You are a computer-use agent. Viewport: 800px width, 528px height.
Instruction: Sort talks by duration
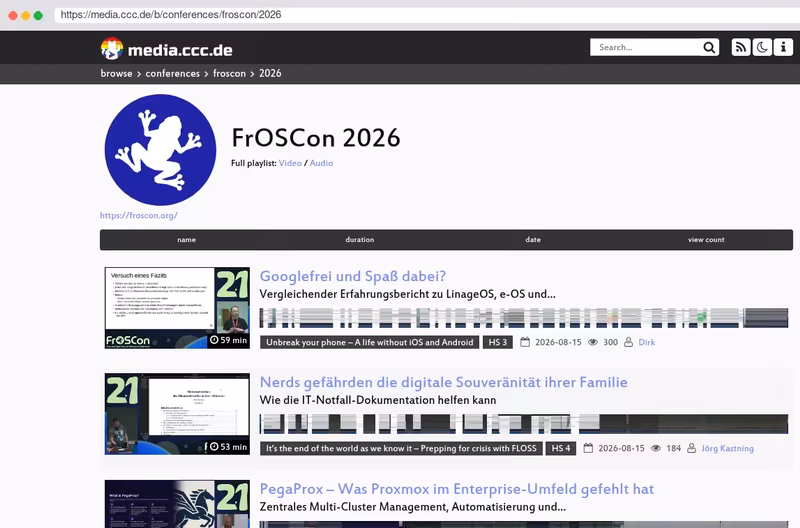(360, 240)
